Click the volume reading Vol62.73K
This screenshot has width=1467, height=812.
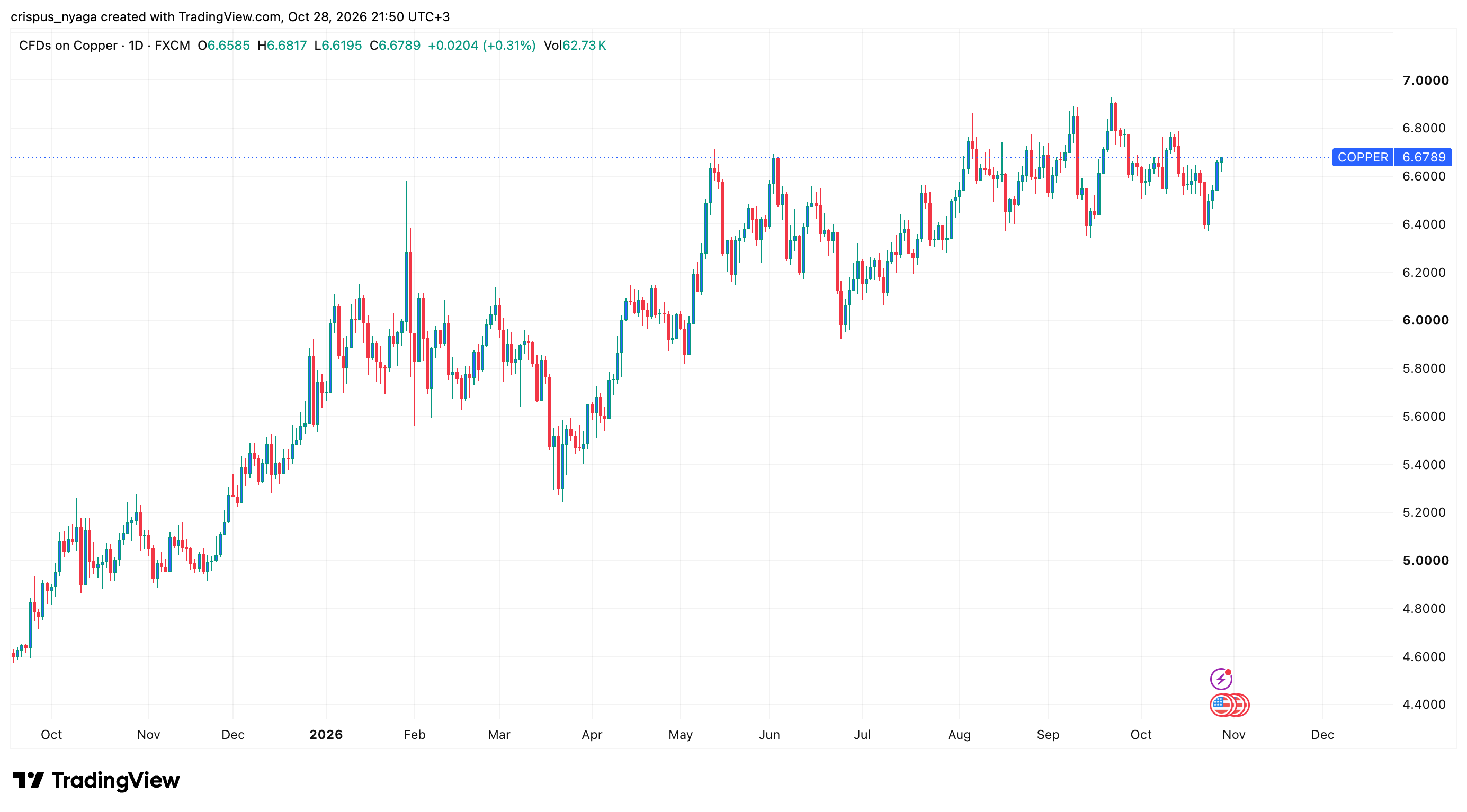(575, 46)
